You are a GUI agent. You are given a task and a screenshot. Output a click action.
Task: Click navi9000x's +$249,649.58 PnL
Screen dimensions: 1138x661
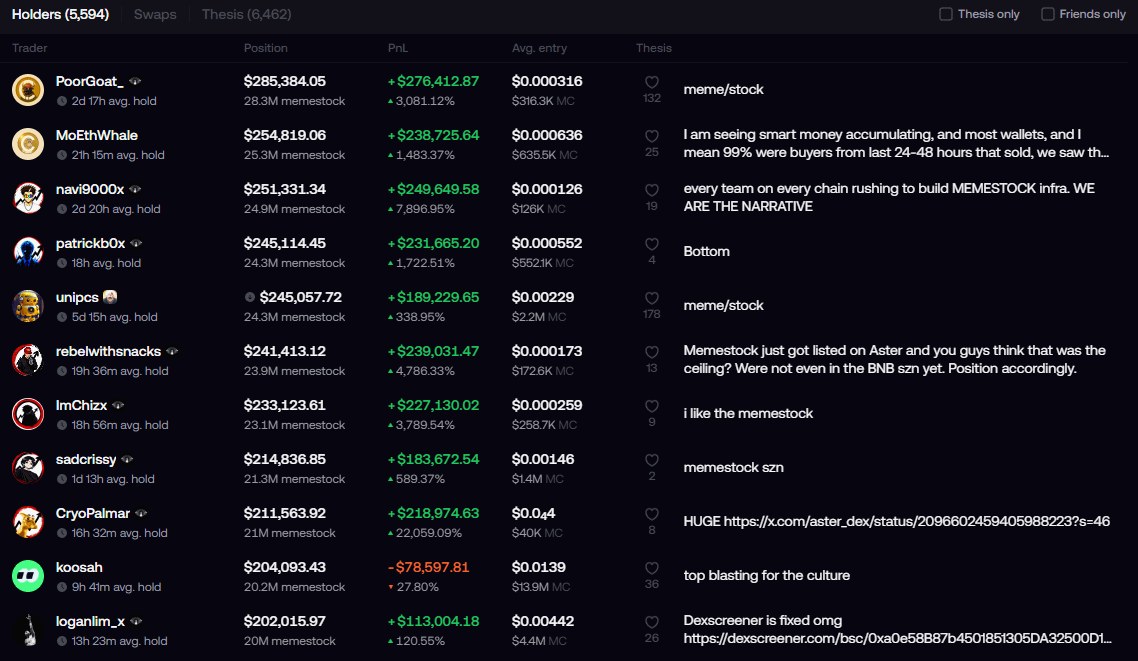433,189
